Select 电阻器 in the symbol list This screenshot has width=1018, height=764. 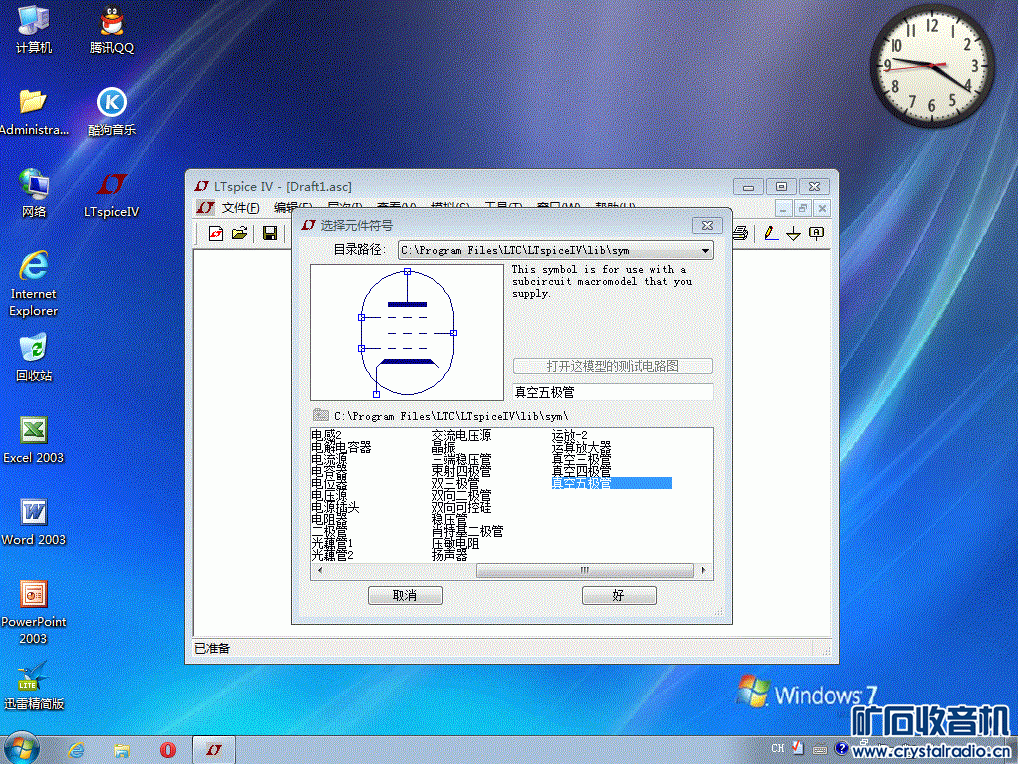click(x=329, y=519)
